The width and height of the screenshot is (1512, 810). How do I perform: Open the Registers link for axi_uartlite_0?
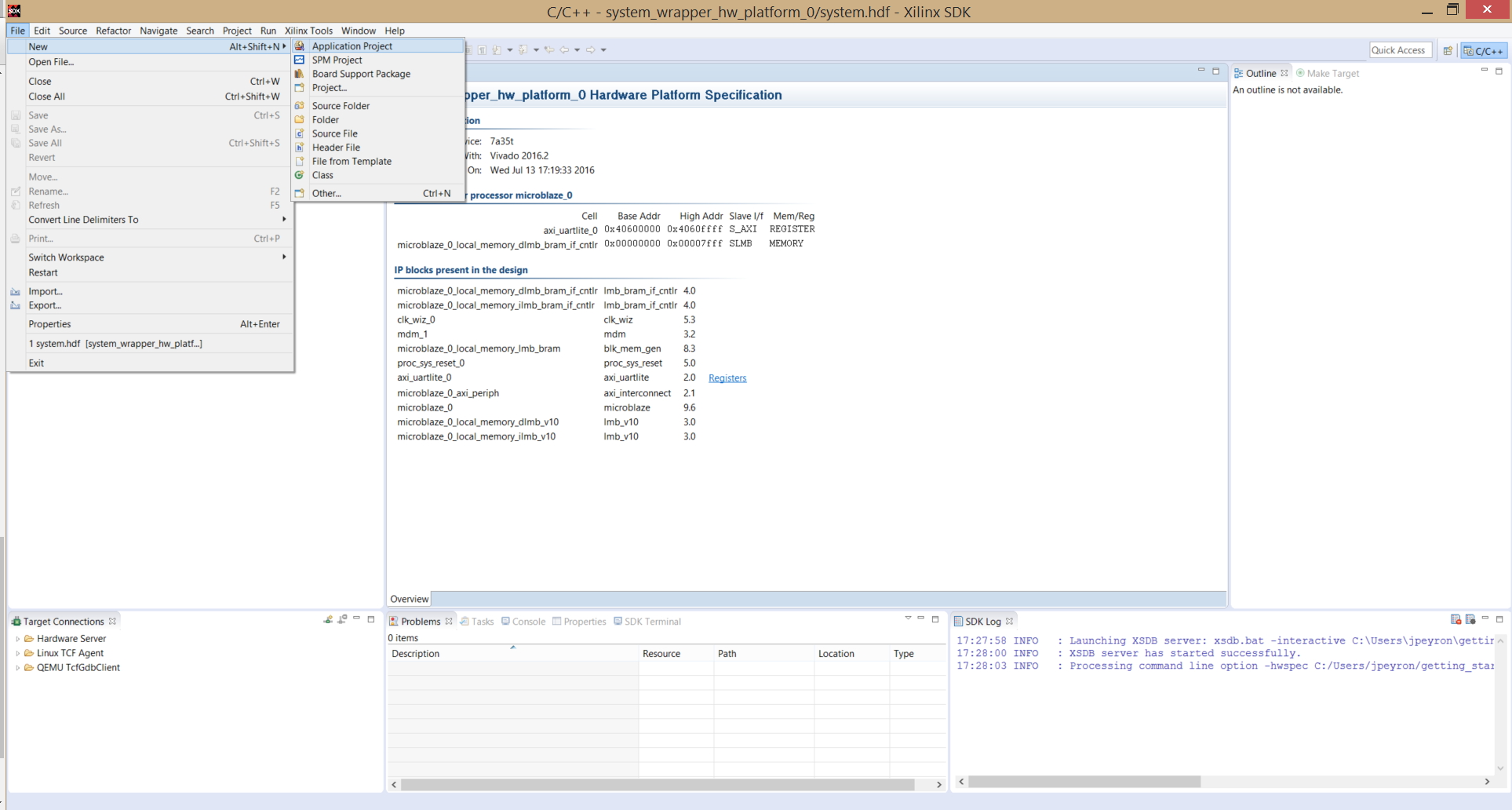pyautogui.click(x=727, y=378)
